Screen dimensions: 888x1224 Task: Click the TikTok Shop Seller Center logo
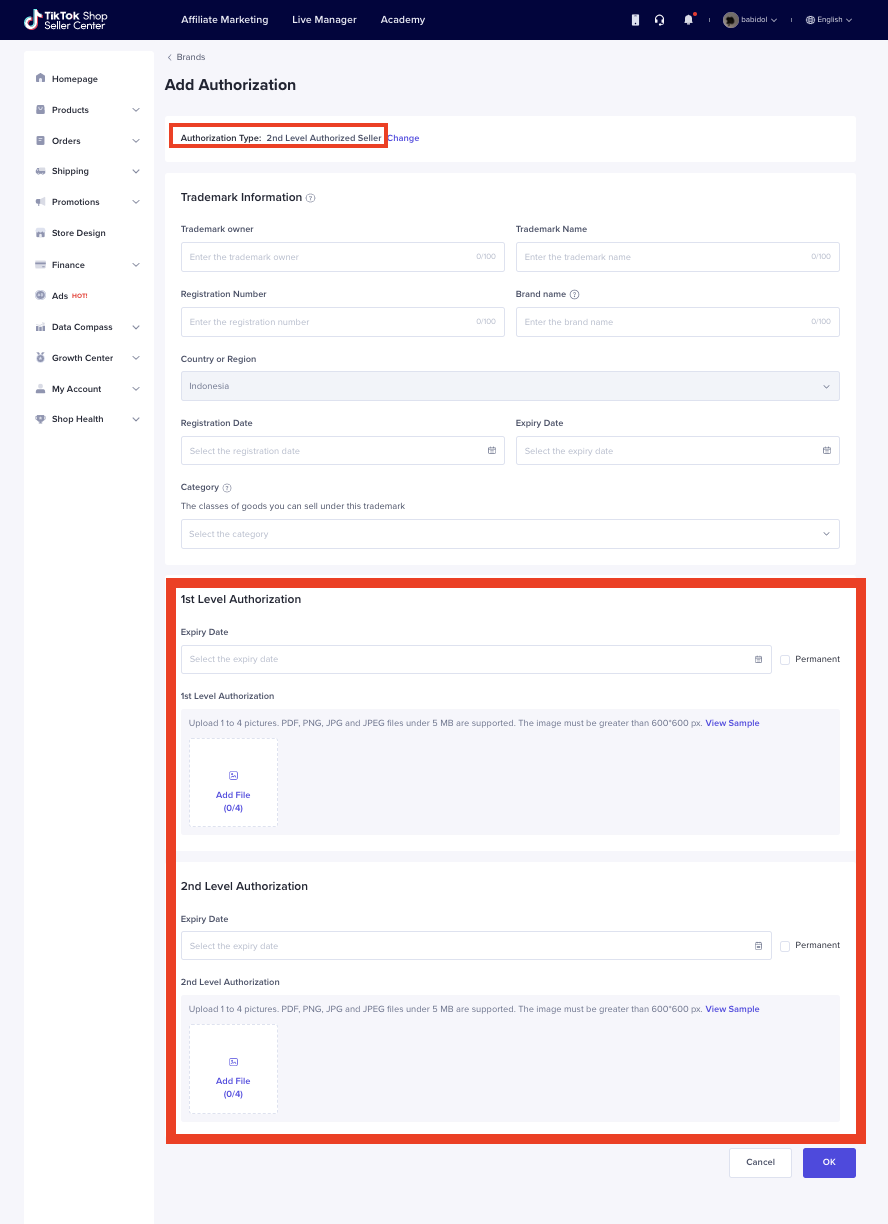[66, 20]
